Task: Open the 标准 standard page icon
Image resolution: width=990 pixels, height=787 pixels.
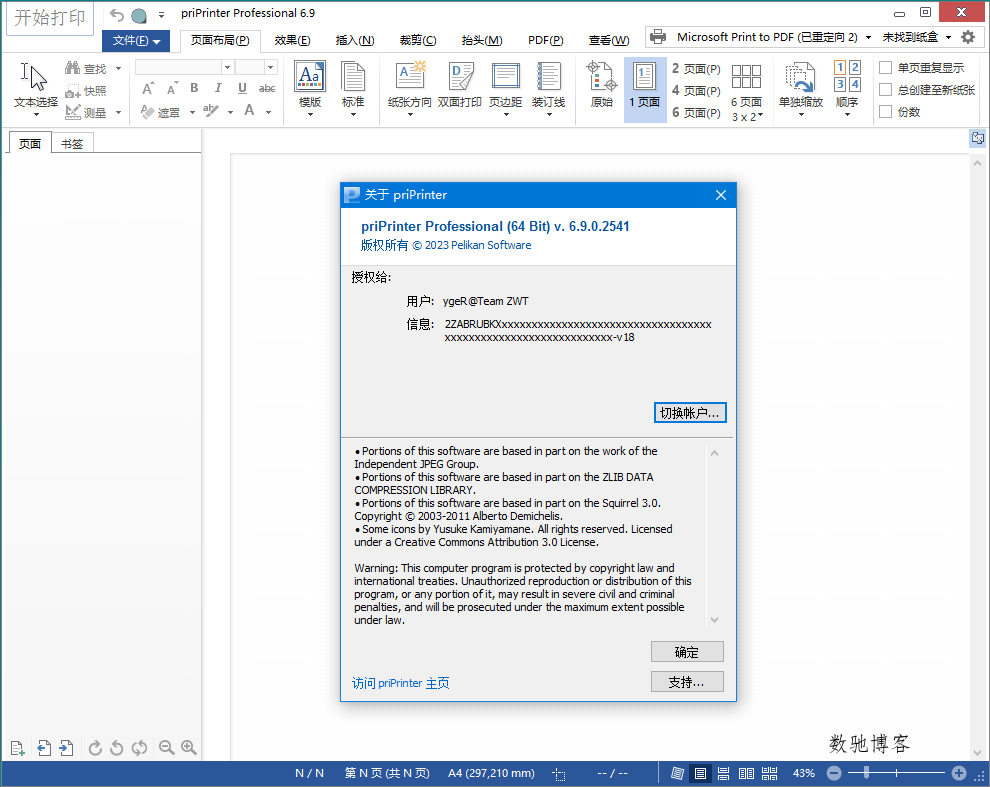Action: point(353,88)
